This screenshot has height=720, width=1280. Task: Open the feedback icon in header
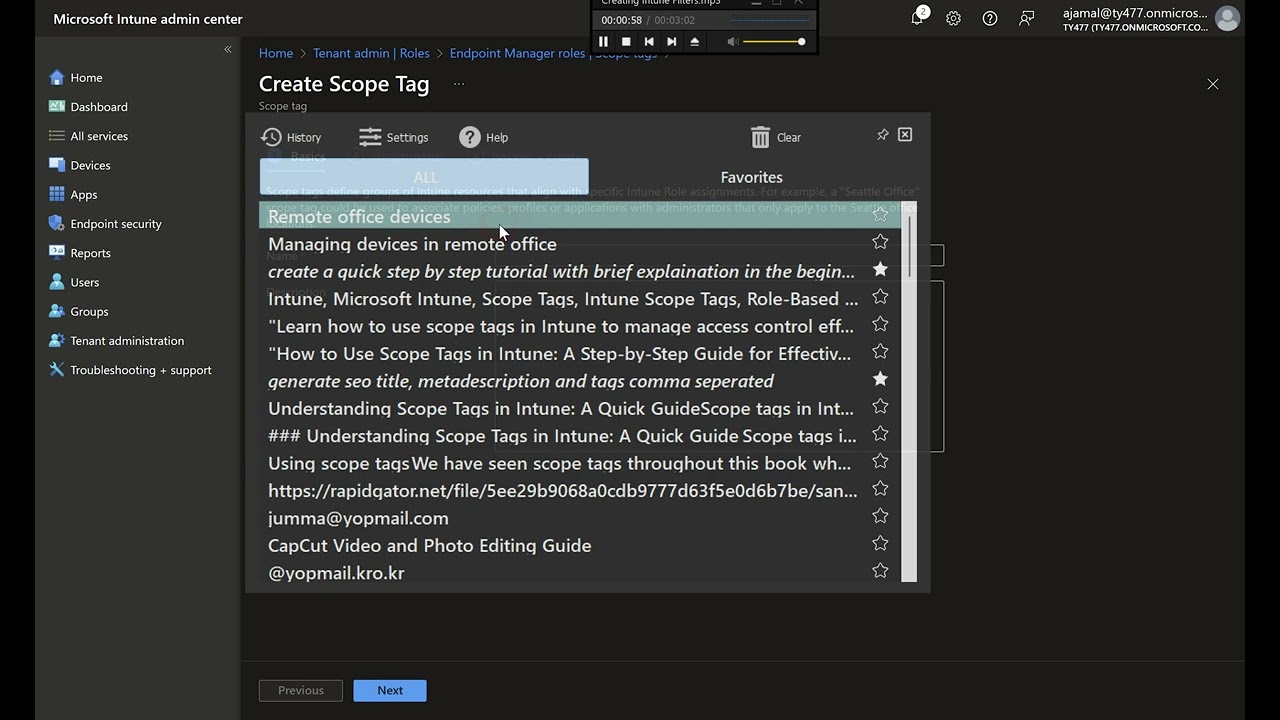tap(1026, 18)
